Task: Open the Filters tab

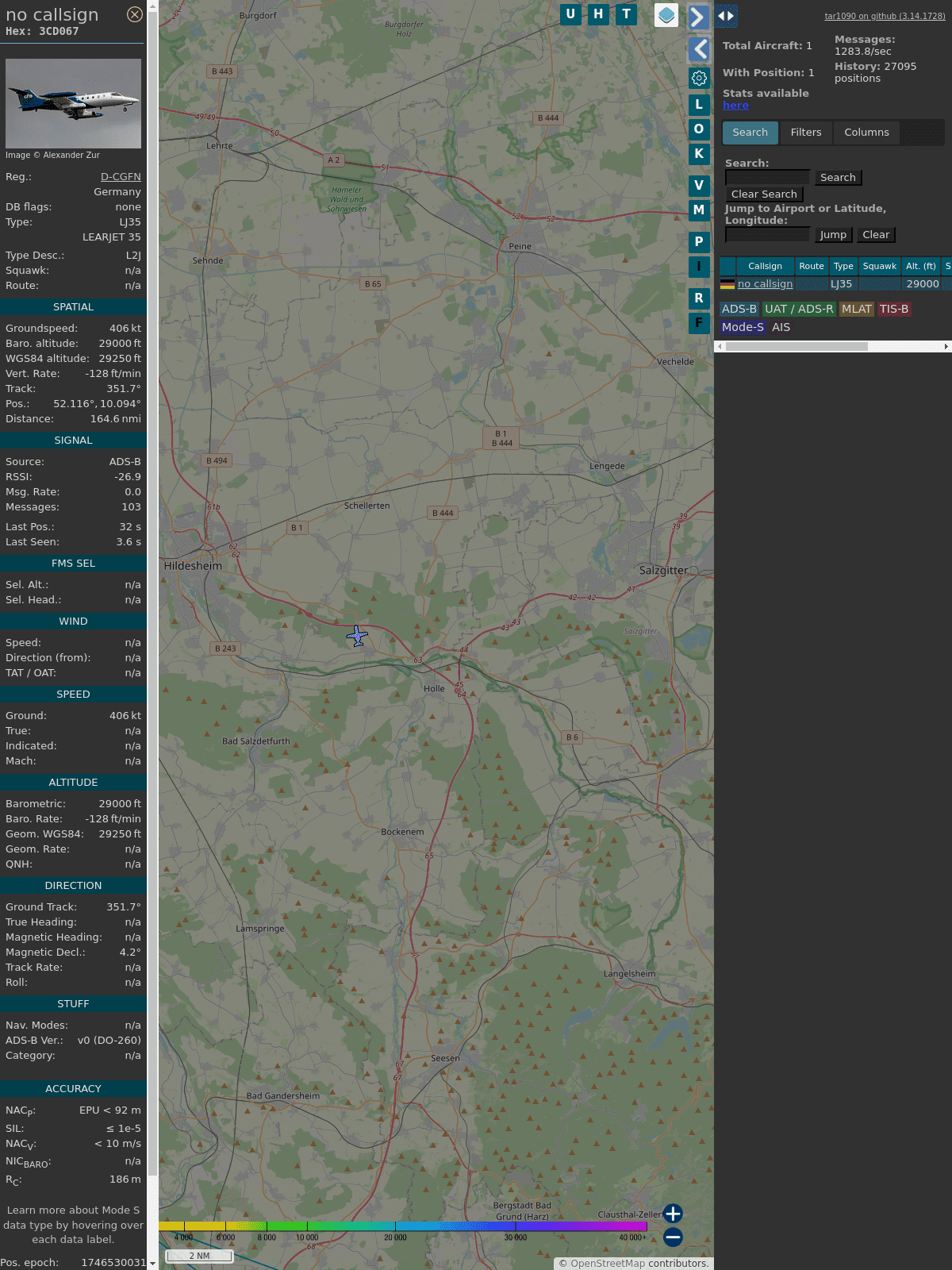Action: (x=806, y=133)
